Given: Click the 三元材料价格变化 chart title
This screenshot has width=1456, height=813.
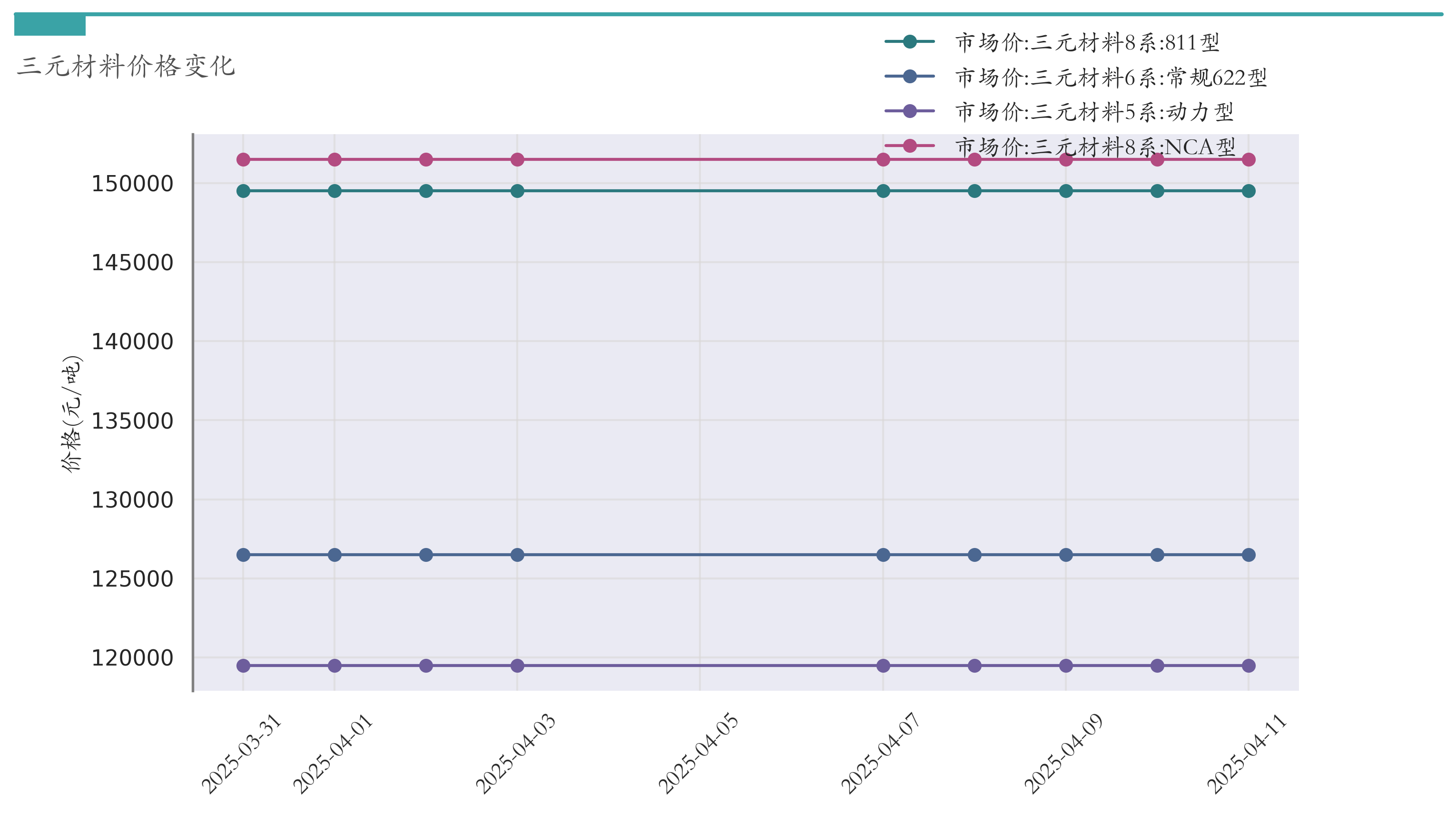Looking at the screenshot, I should point(126,66).
